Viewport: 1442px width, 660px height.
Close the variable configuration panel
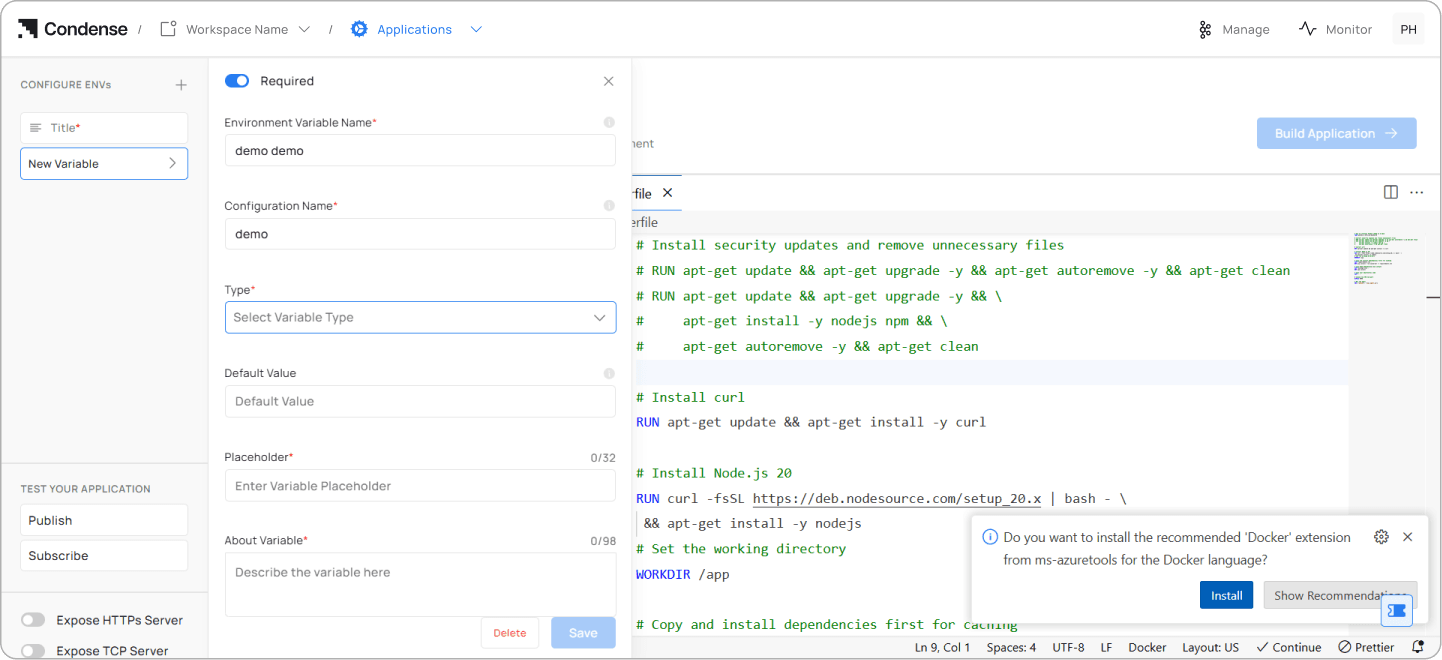608,81
